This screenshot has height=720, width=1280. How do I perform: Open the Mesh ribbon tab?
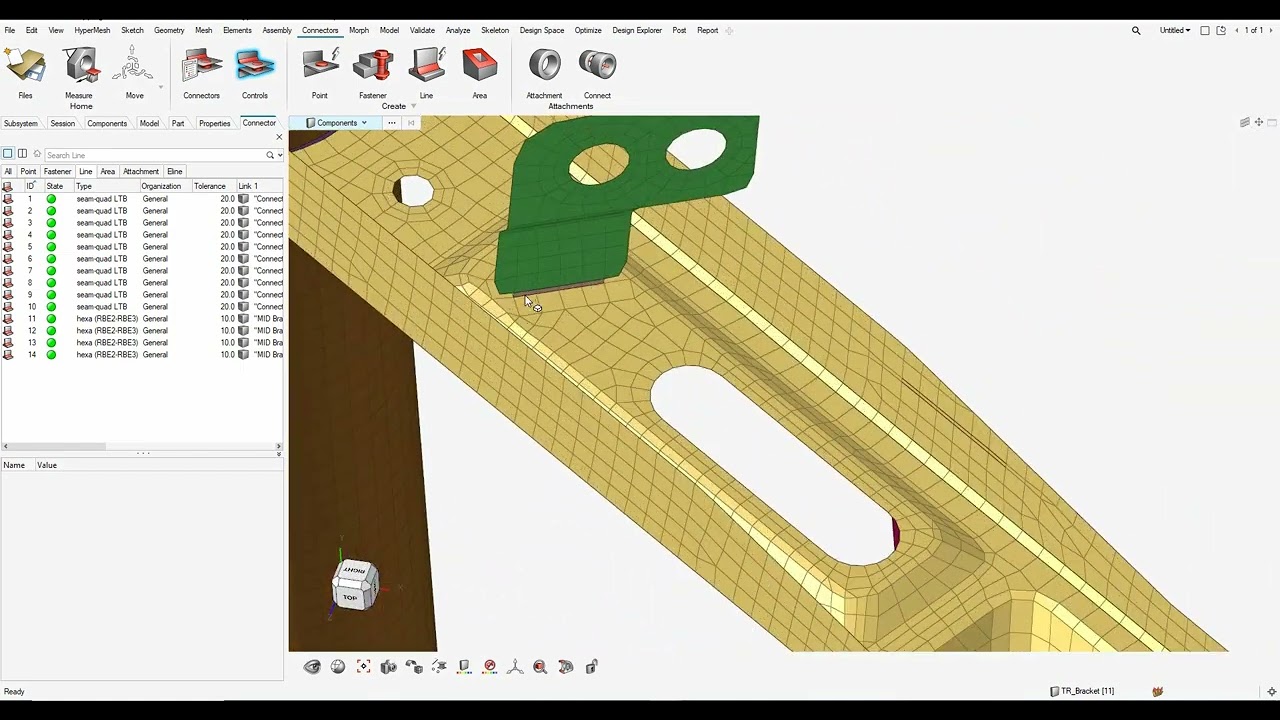click(204, 31)
